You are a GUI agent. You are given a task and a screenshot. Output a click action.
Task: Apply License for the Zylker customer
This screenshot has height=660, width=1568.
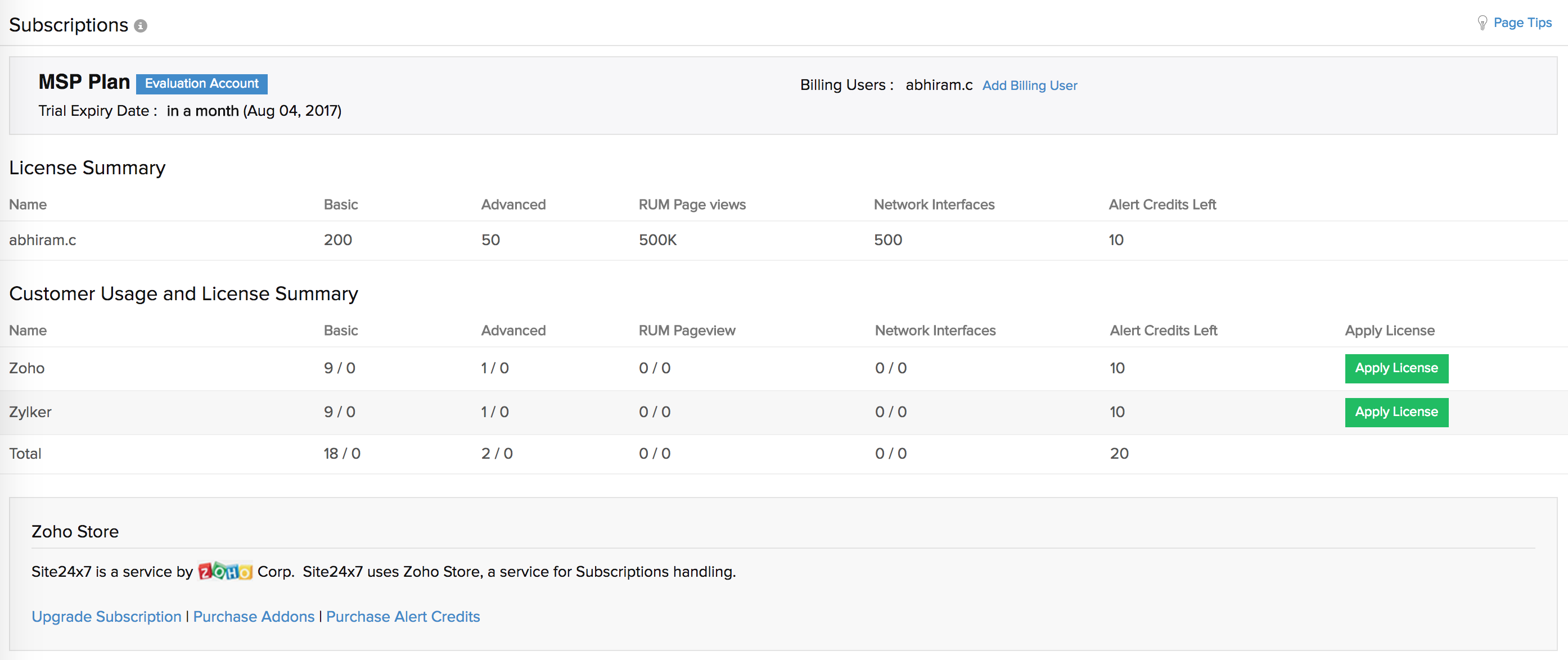pos(1396,412)
